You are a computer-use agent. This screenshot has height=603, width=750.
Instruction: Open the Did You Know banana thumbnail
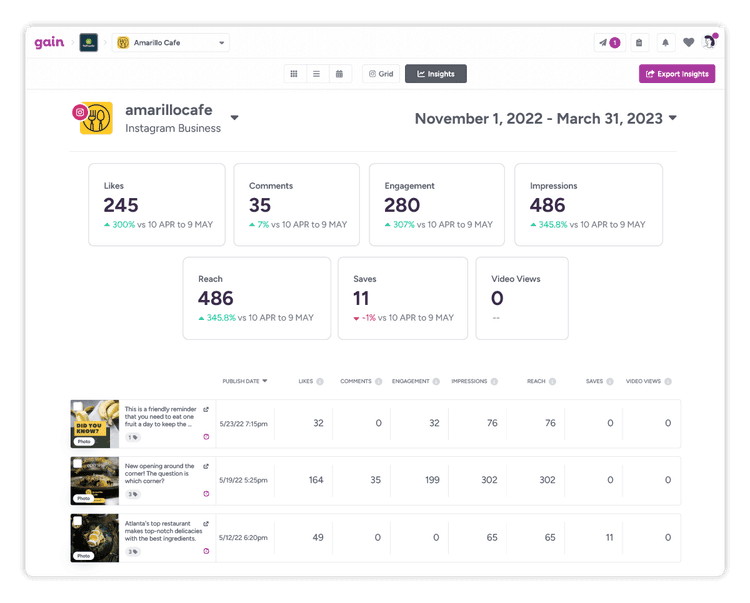pos(95,424)
